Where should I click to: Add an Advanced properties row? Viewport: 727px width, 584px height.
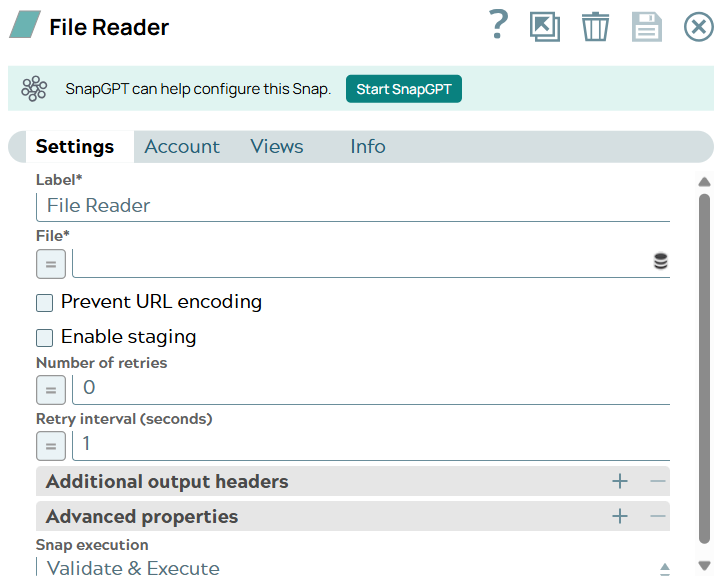(620, 517)
